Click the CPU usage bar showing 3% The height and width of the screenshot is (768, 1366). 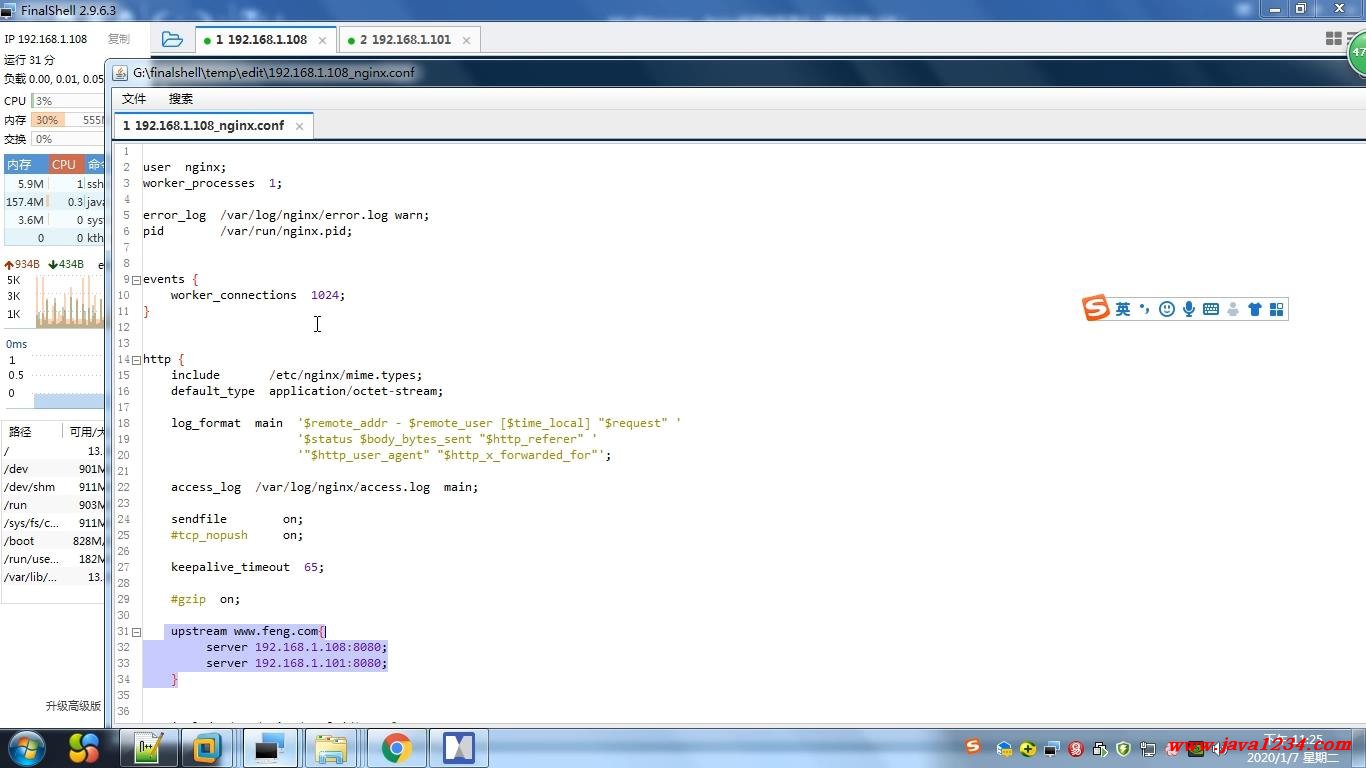pos(68,101)
